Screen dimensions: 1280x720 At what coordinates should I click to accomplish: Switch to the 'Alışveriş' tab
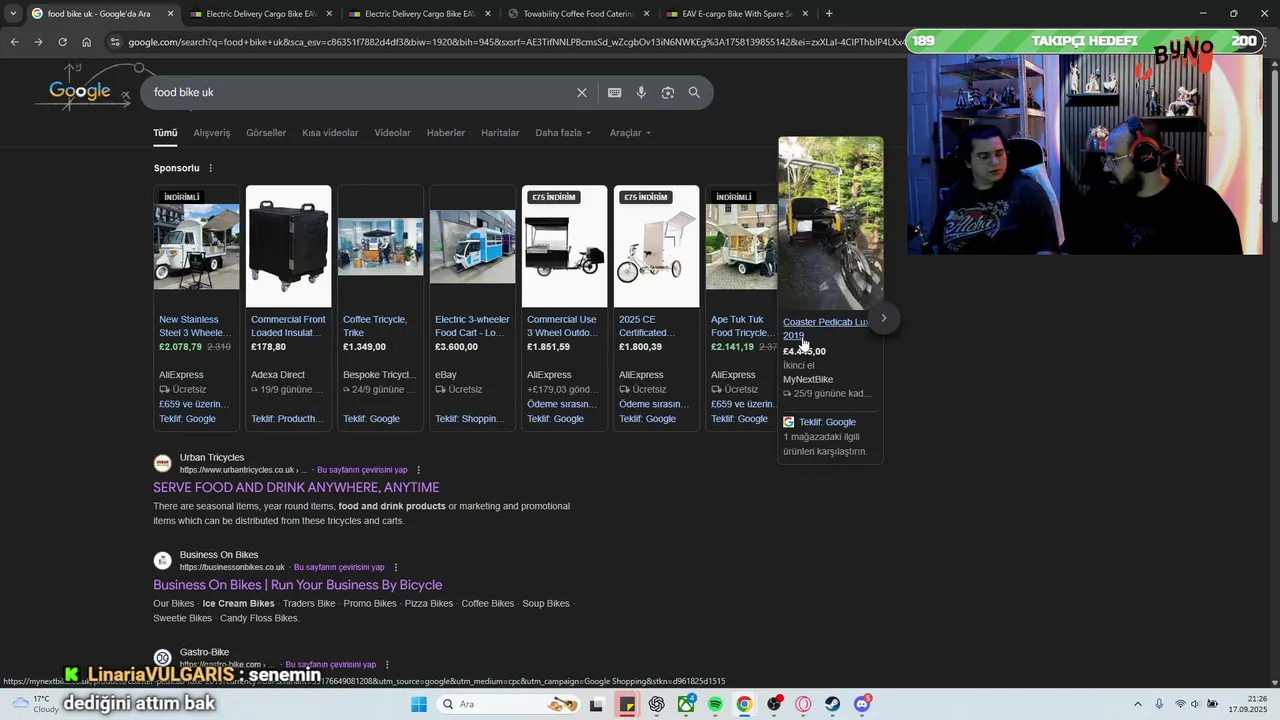click(211, 133)
